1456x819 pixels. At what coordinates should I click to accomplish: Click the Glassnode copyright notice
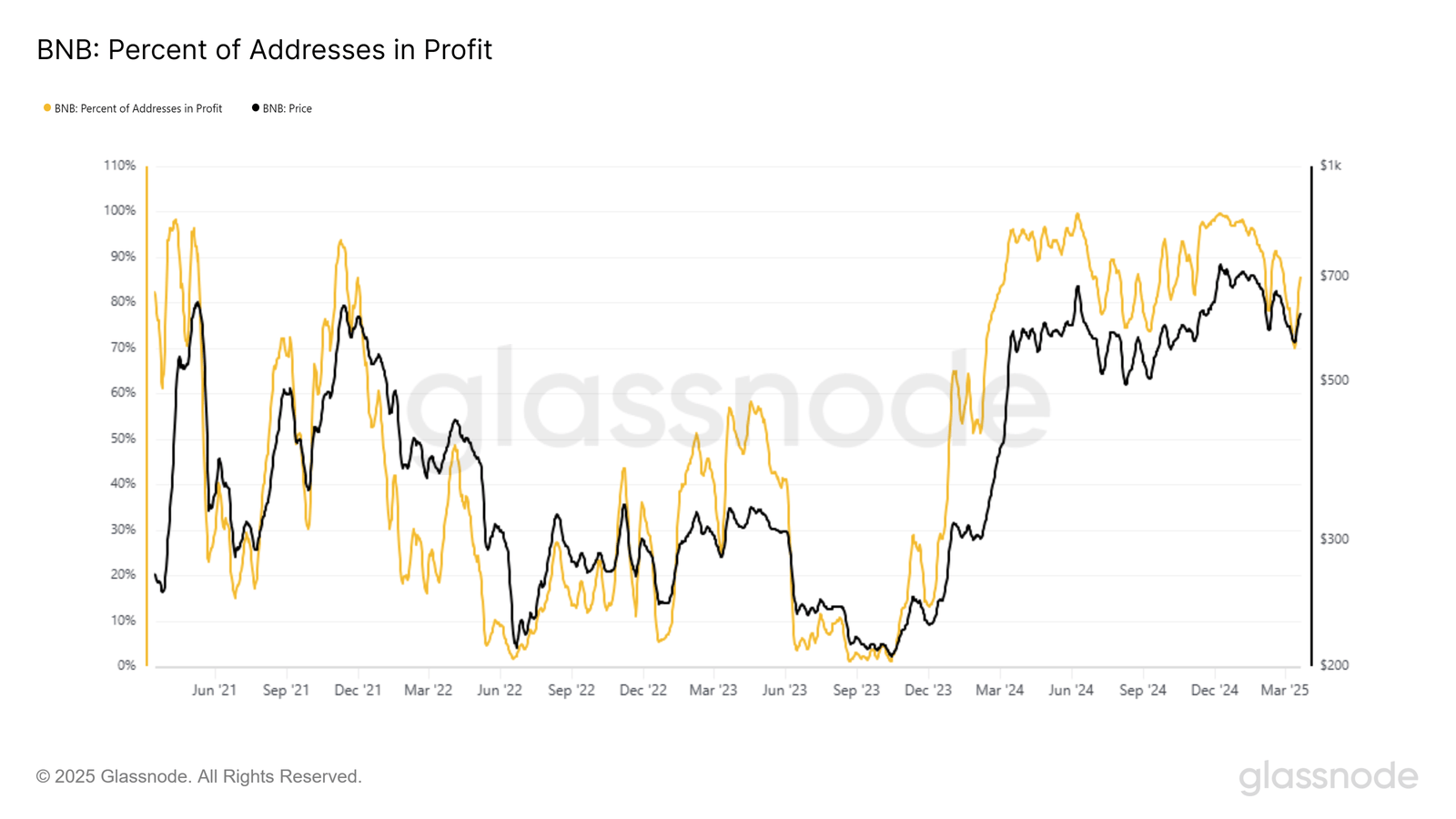tap(198, 776)
